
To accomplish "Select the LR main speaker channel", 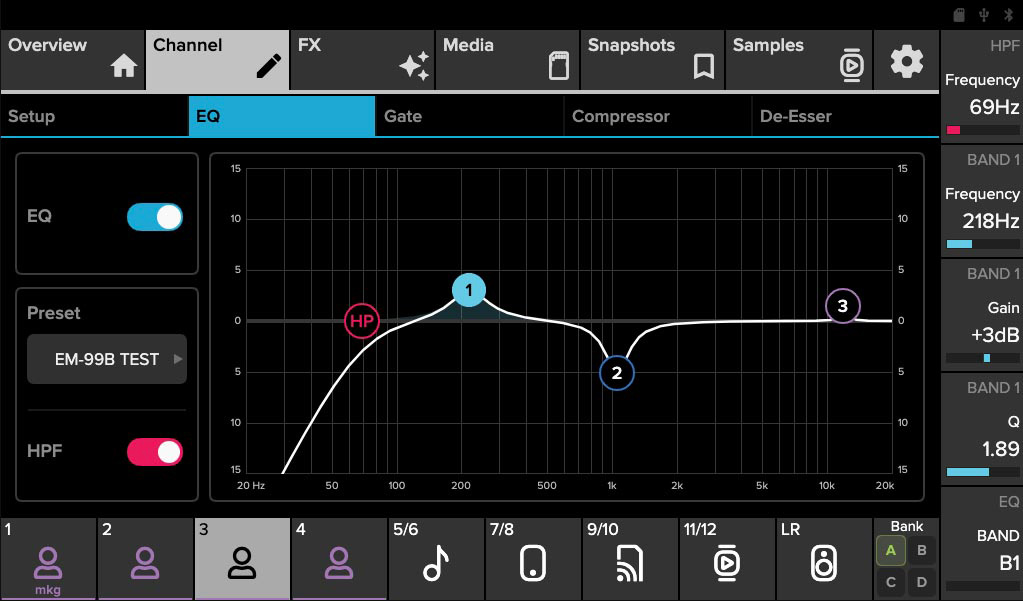I will (822, 558).
